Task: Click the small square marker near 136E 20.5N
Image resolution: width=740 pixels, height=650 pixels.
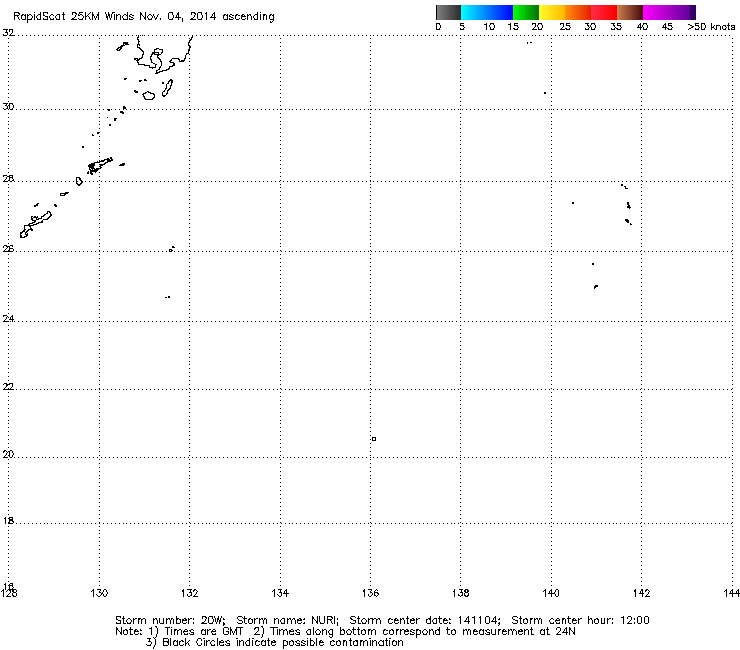Action: (374, 439)
